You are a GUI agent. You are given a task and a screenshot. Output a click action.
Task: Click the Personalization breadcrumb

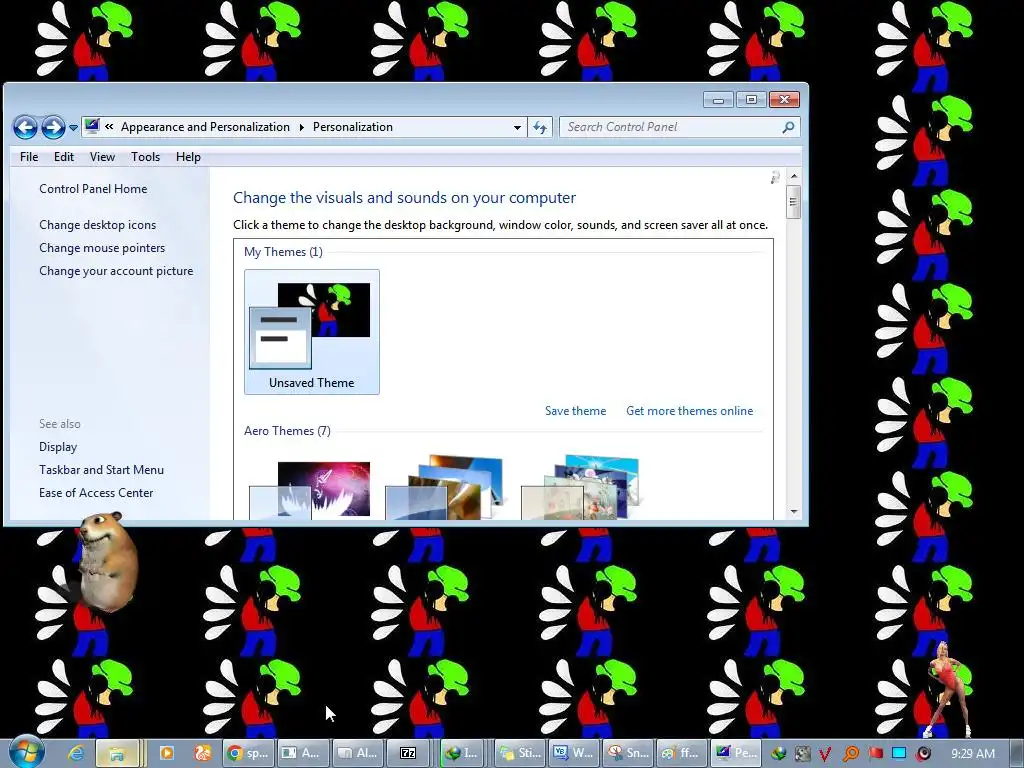[x=353, y=127]
